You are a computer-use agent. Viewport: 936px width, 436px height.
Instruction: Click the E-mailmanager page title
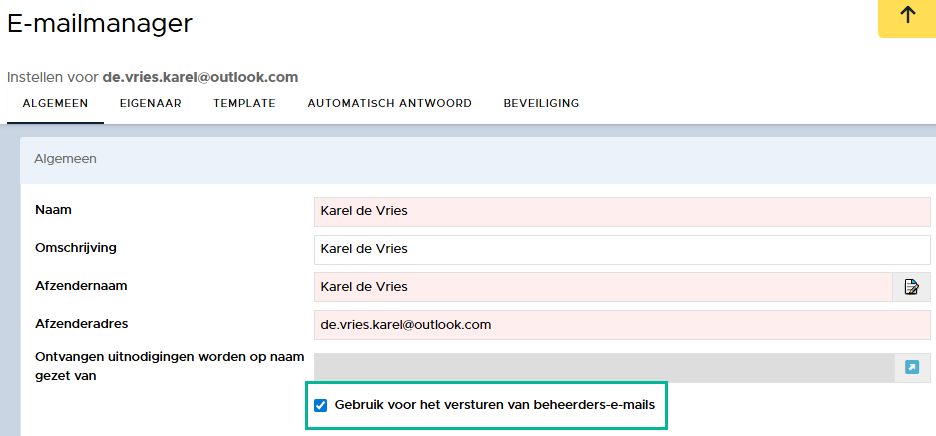pos(100,24)
